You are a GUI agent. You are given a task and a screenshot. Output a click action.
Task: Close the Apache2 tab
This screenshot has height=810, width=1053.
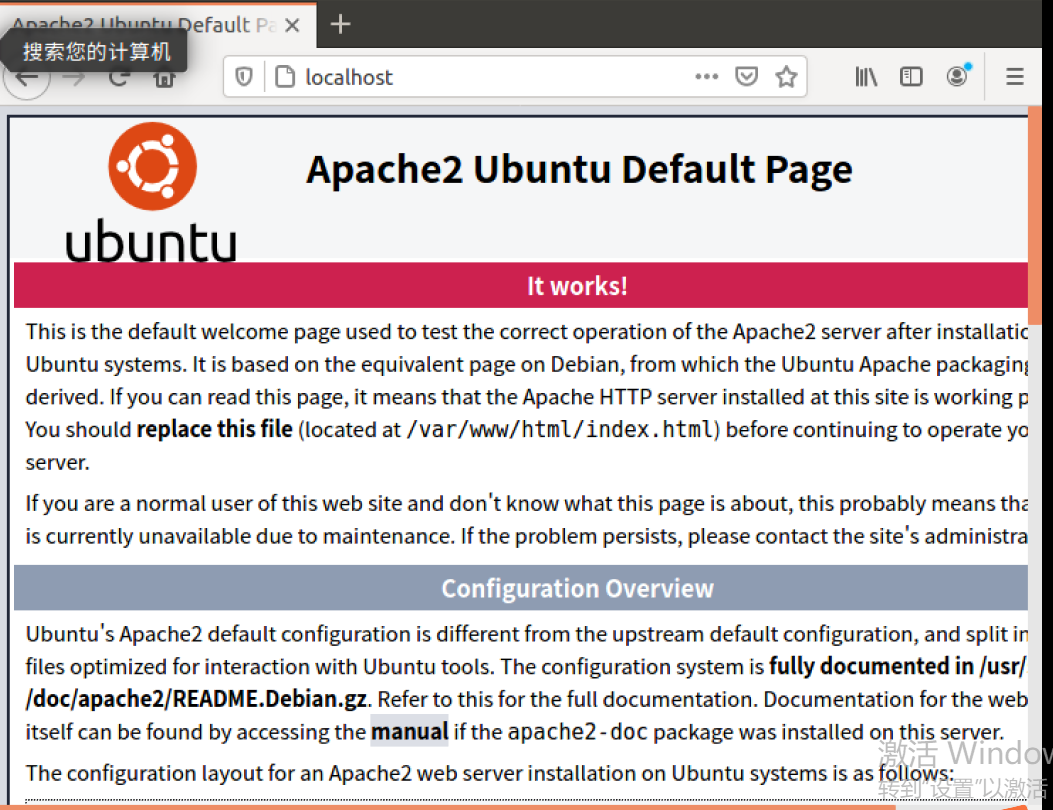tap(291, 24)
